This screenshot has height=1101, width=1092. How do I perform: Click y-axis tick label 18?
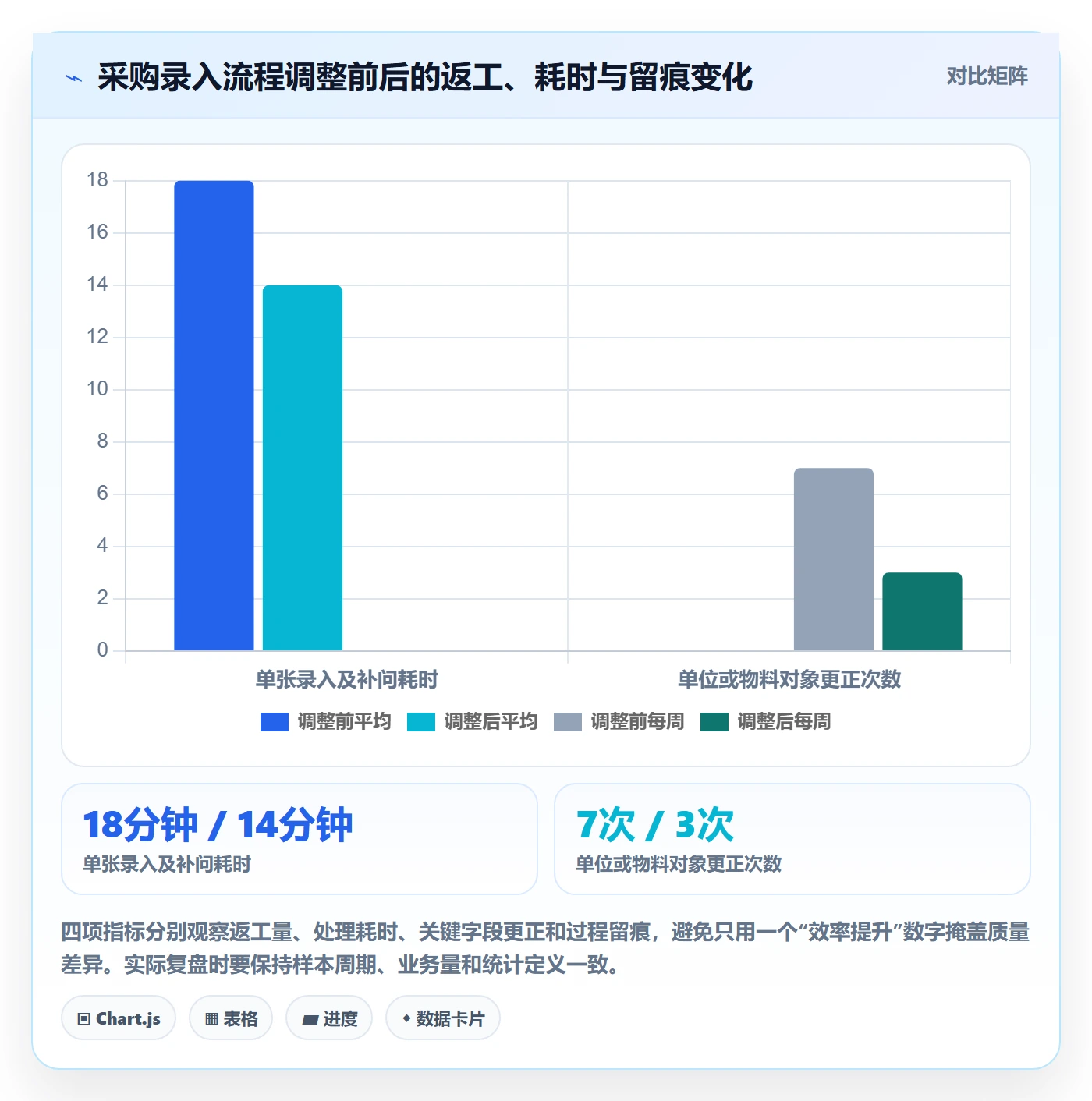97,180
